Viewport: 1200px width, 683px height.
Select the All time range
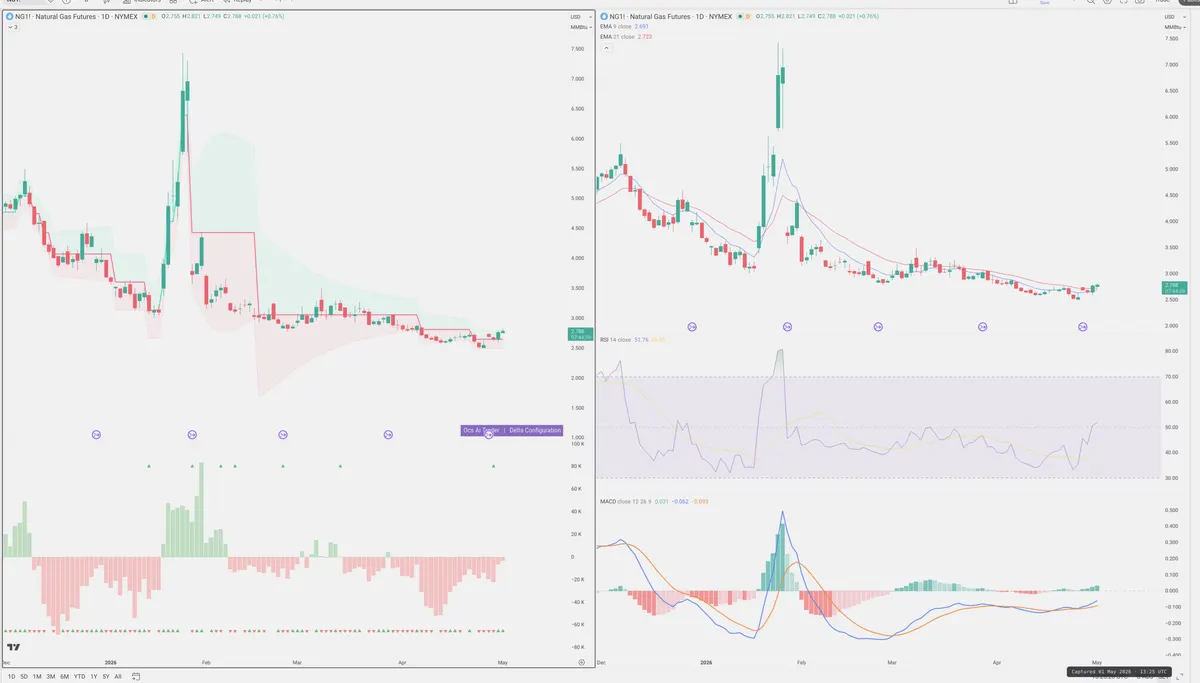pyautogui.click(x=118, y=677)
